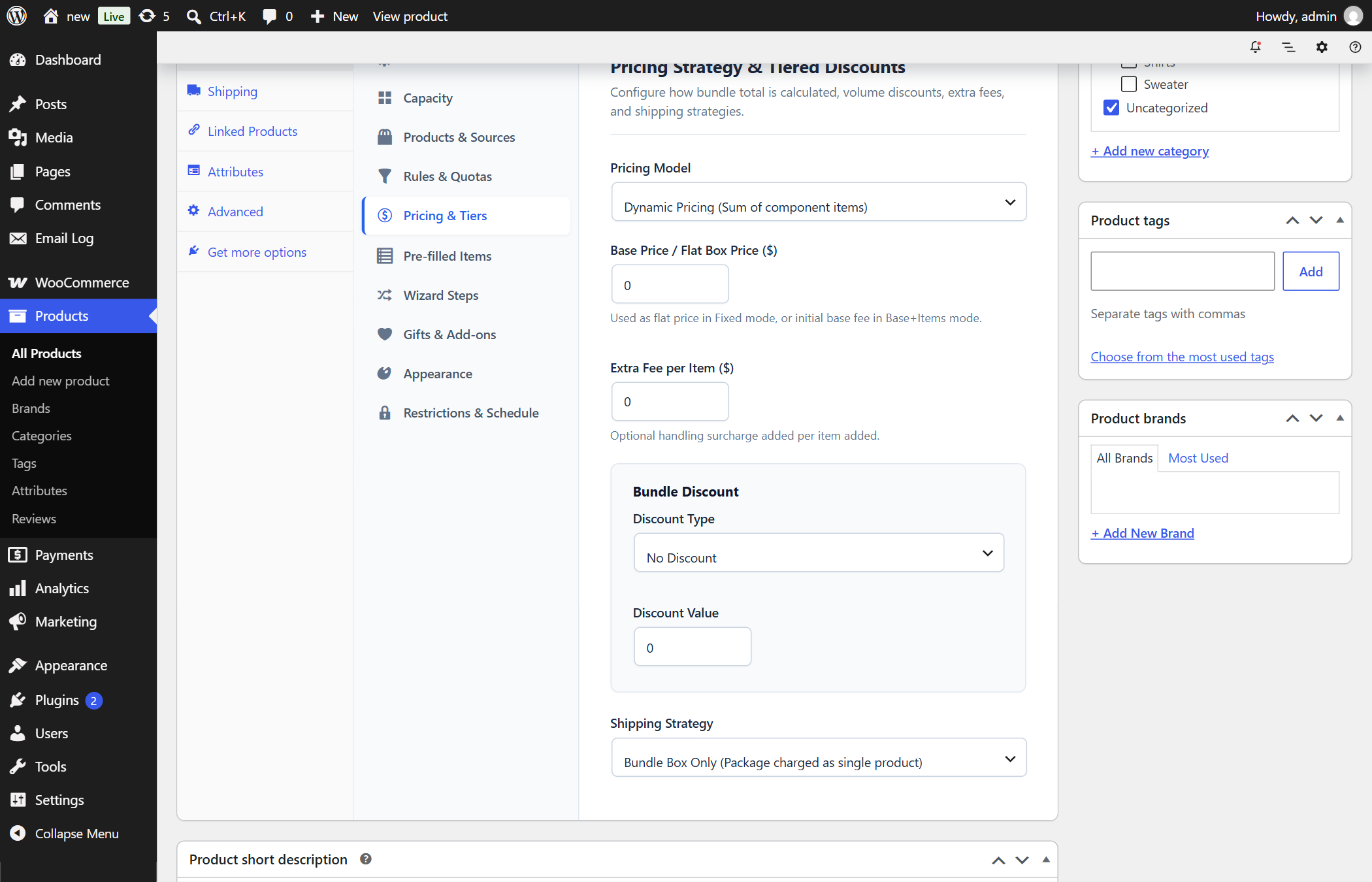Image resolution: width=1372 pixels, height=882 pixels.
Task: Open Brands in Products submenu
Action: tap(31, 408)
